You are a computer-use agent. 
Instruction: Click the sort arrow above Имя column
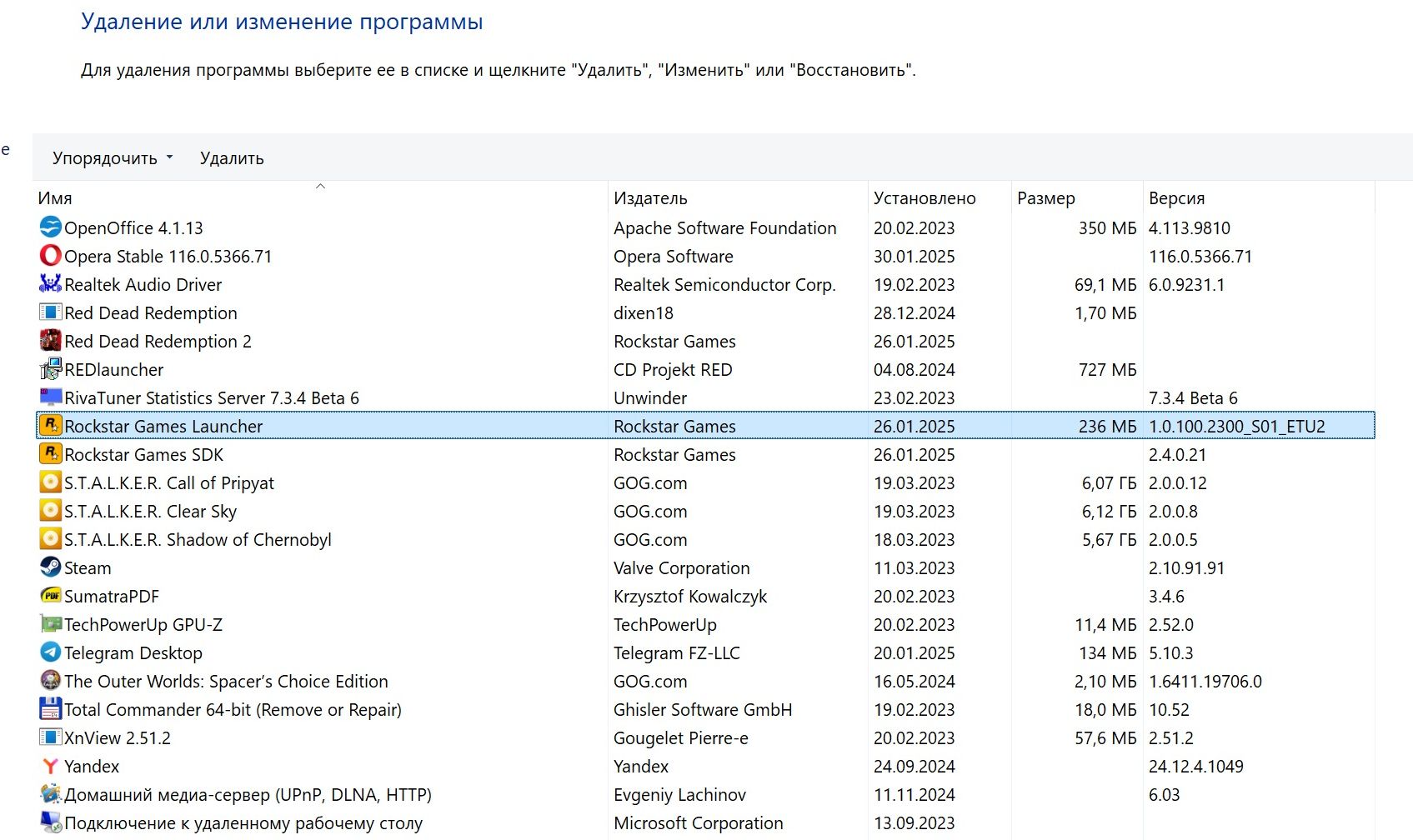click(x=320, y=187)
